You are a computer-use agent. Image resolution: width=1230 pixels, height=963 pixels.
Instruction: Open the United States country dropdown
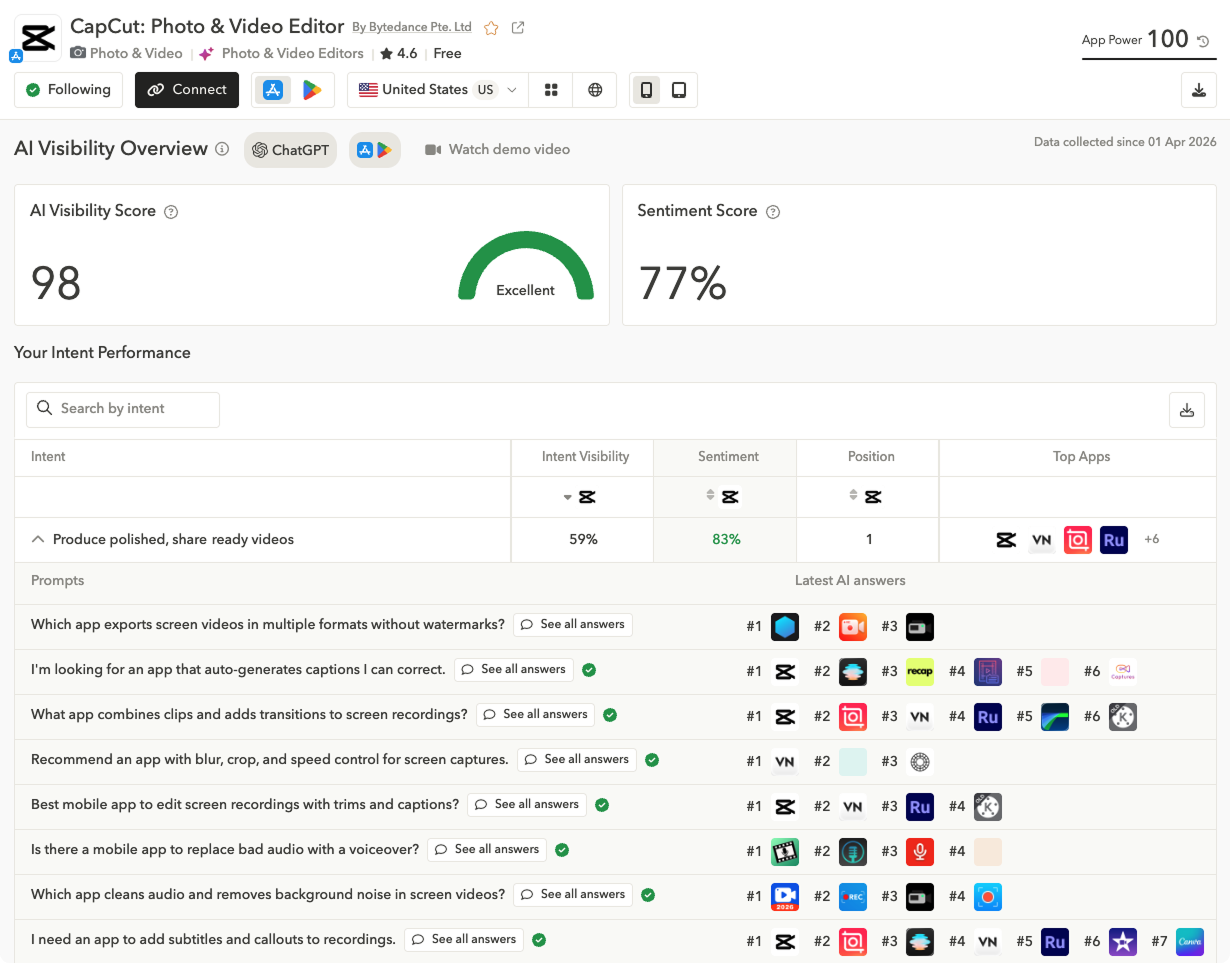[x=438, y=90]
